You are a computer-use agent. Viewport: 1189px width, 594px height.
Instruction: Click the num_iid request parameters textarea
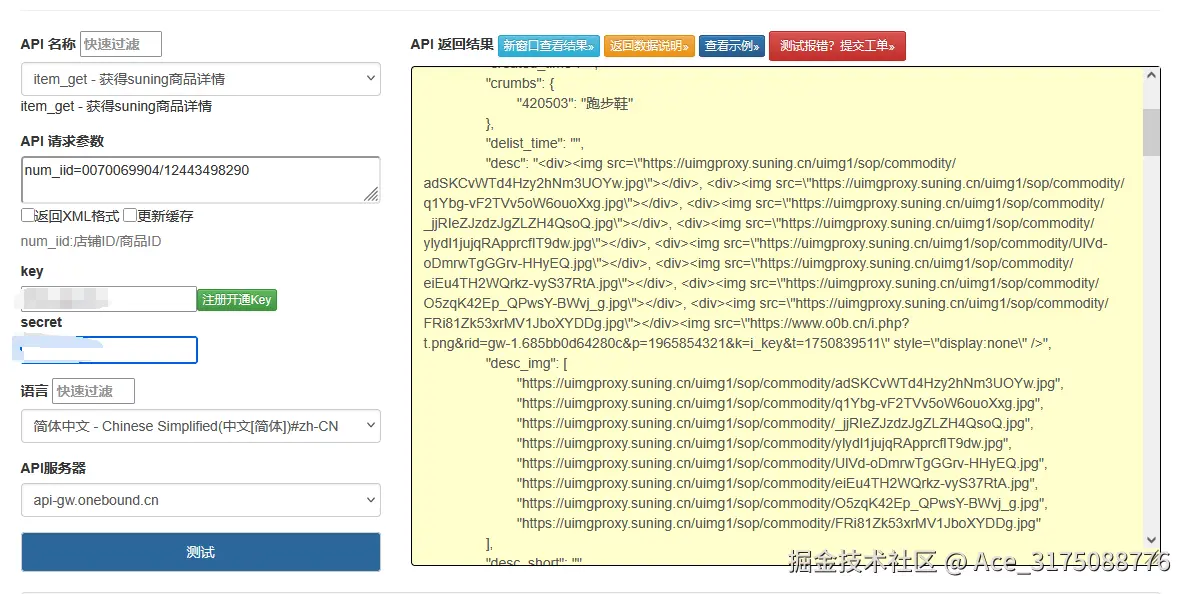200,180
